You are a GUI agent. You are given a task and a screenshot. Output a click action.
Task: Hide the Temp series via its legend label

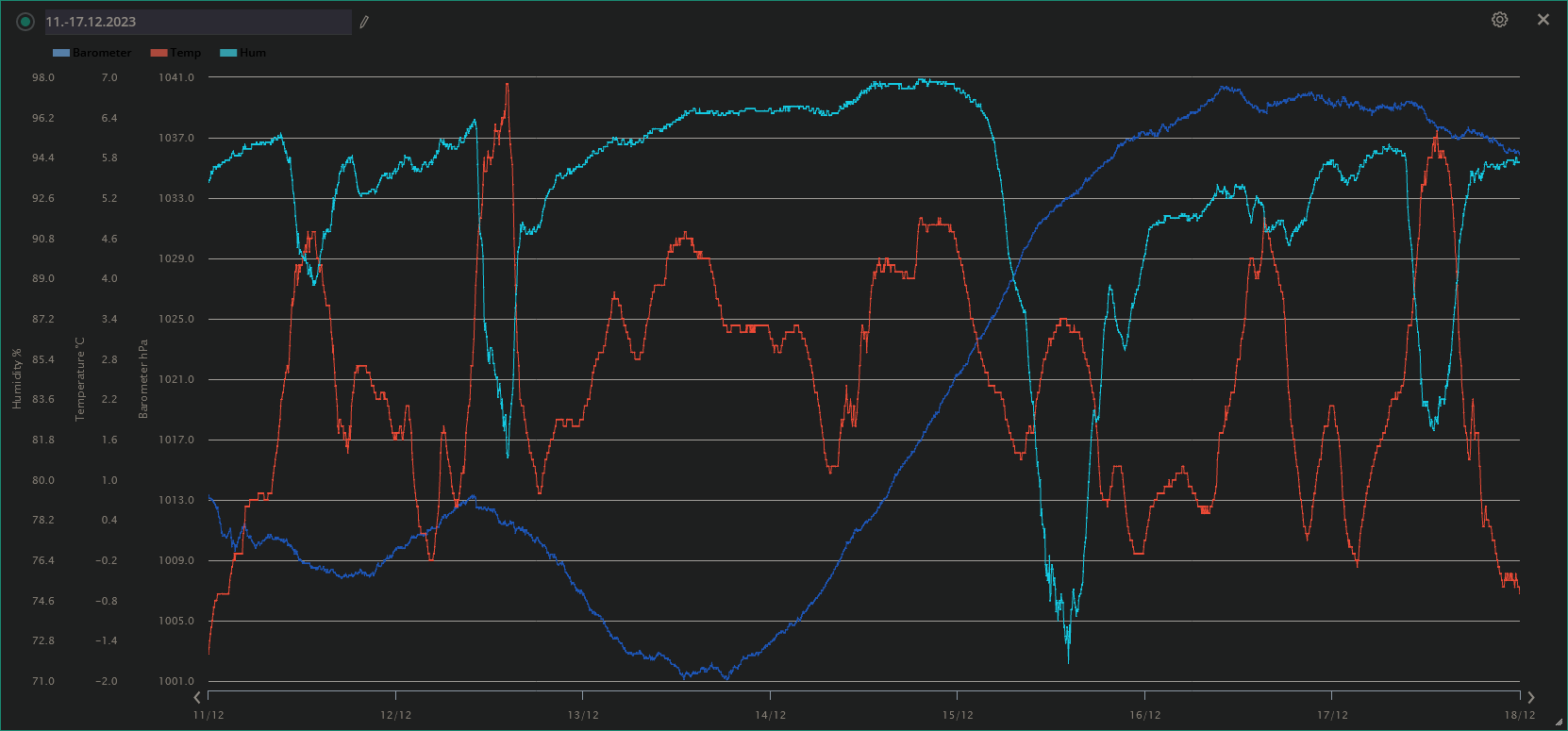tap(185, 53)
